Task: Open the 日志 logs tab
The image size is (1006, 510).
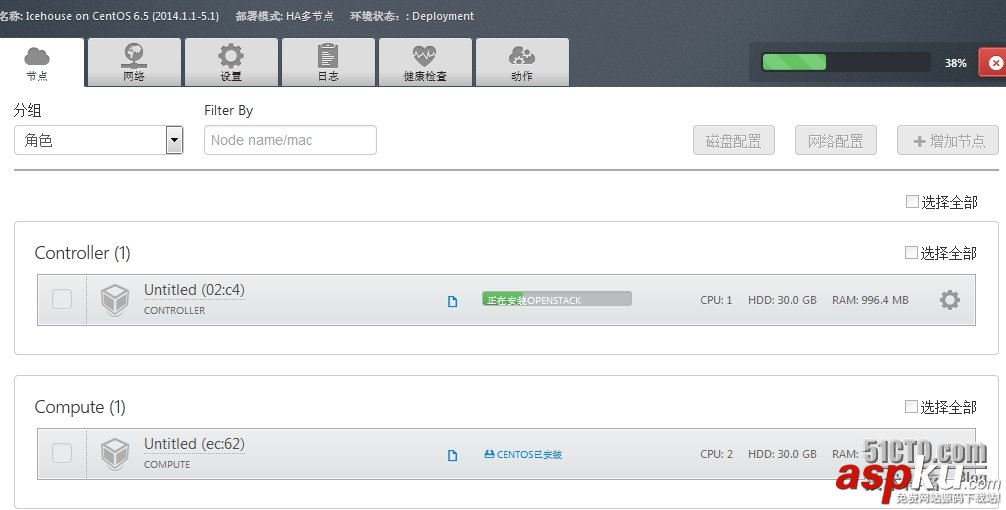Action: (x=328, y=62)
